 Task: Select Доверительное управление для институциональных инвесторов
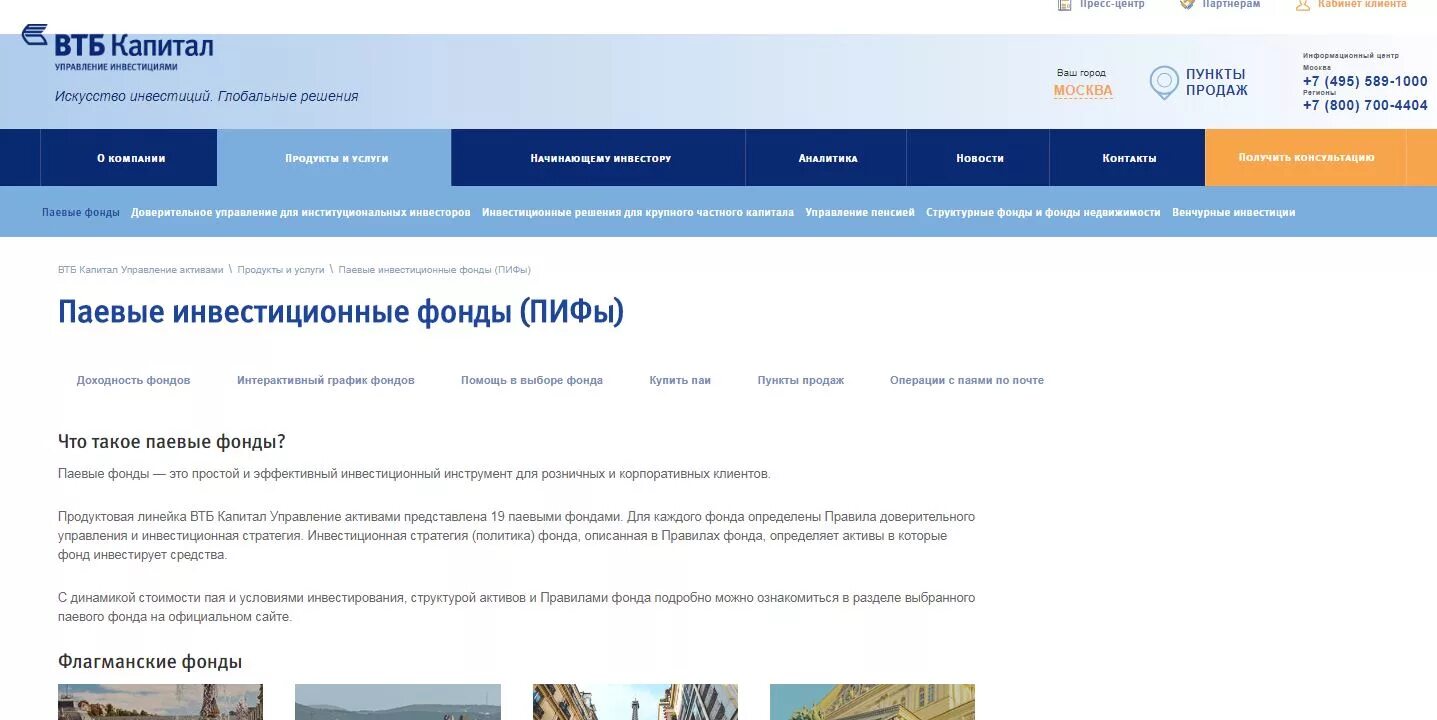[x=301, y=212]
